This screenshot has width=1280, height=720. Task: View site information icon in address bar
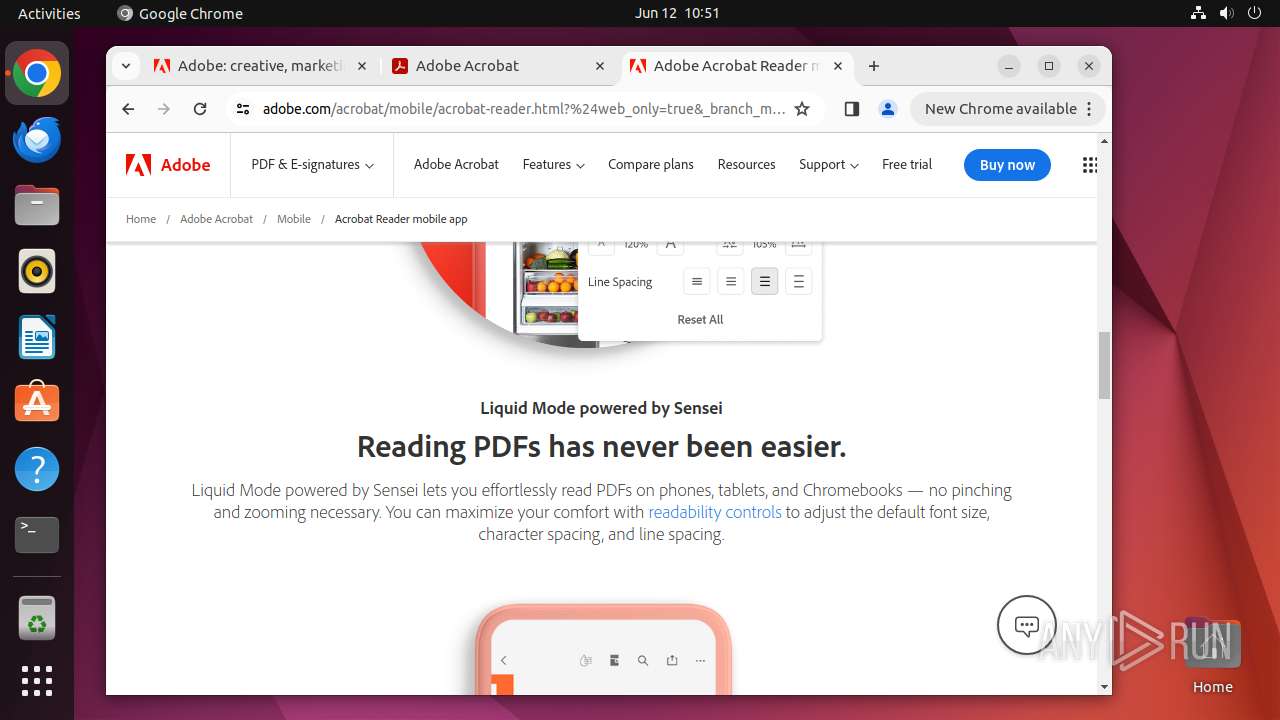click(243, 109)
